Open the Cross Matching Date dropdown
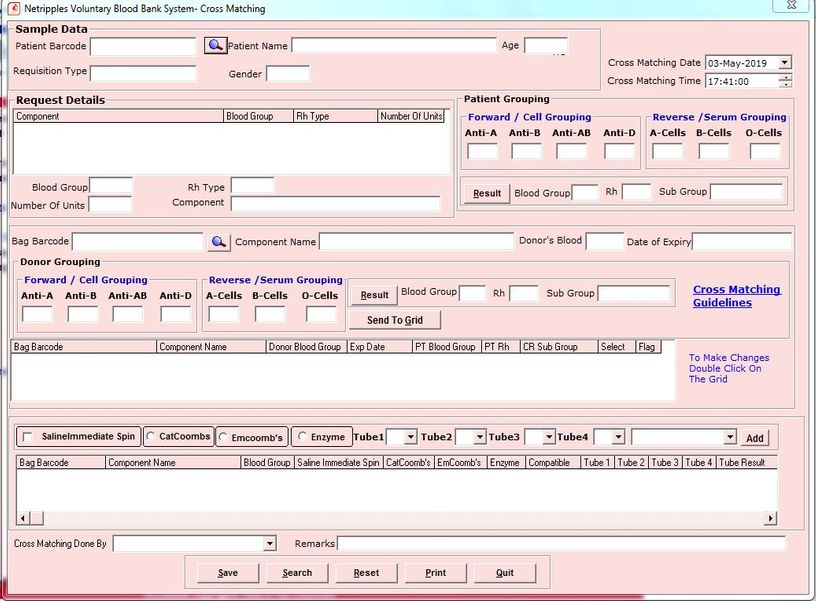This screenshot has height=601, width=816. 785,62
